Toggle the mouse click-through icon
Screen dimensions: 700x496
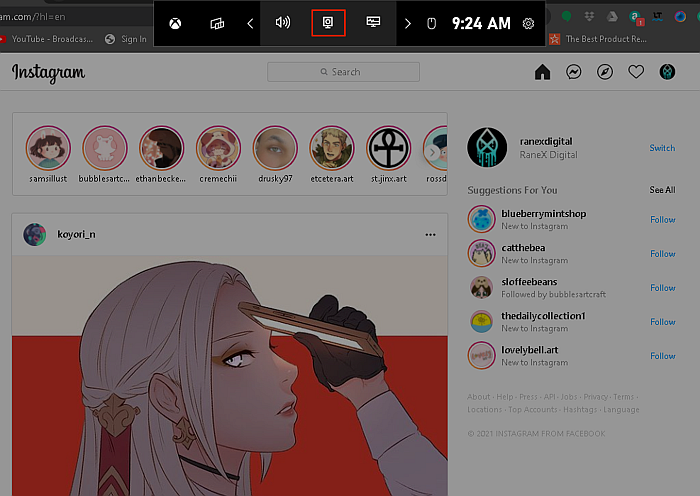[x=431, y=23]
